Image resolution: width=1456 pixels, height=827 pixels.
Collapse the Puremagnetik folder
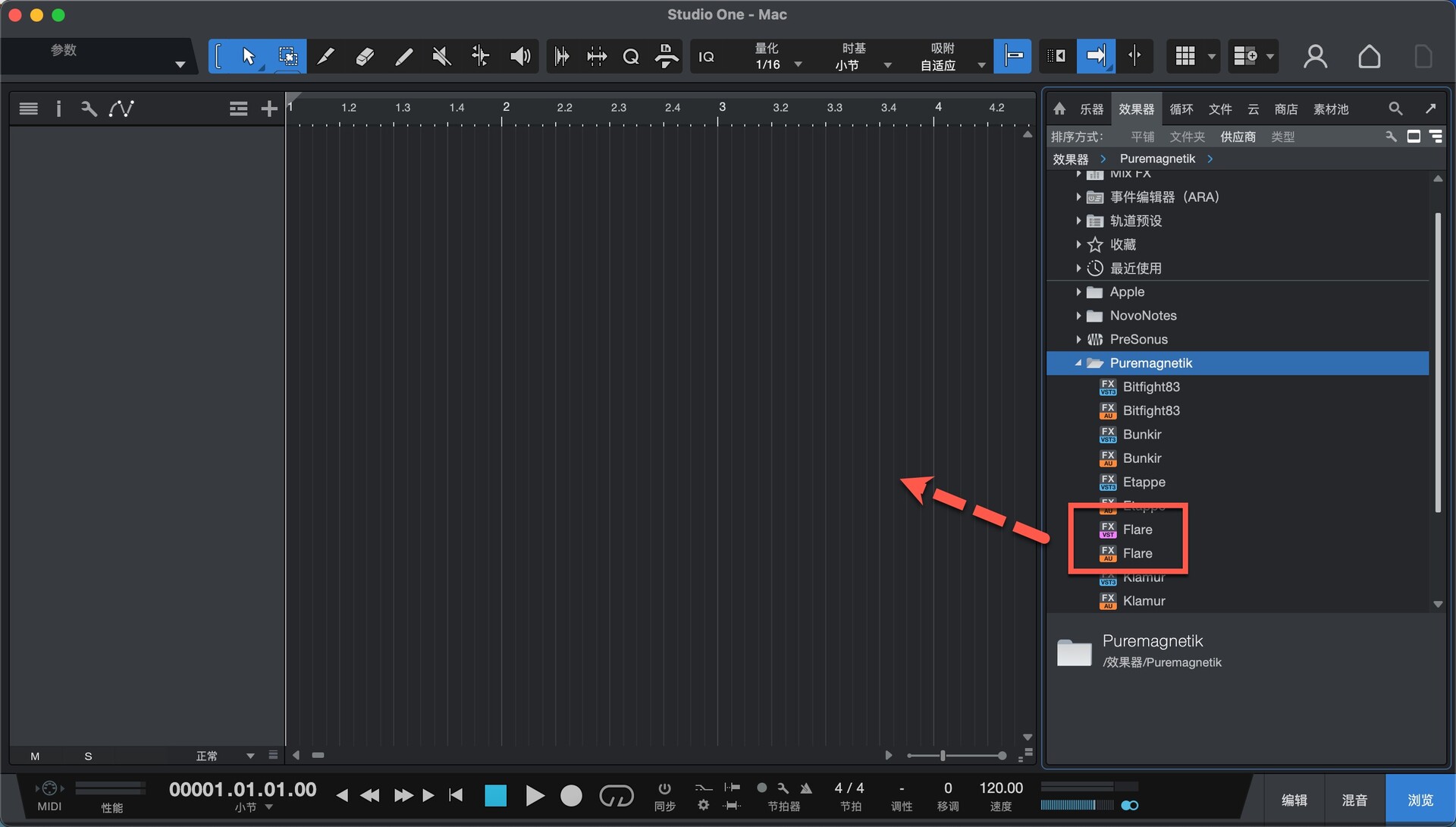click(1078, 363)
